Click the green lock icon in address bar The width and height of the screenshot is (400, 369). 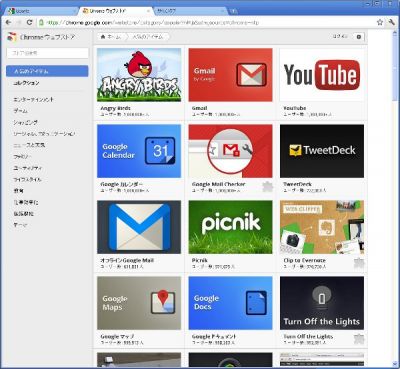point(41,23)
